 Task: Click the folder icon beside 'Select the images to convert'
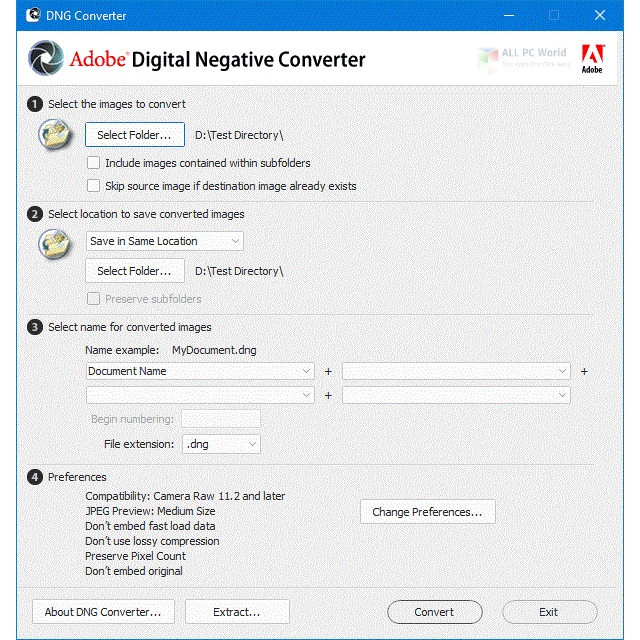(55, 134)
